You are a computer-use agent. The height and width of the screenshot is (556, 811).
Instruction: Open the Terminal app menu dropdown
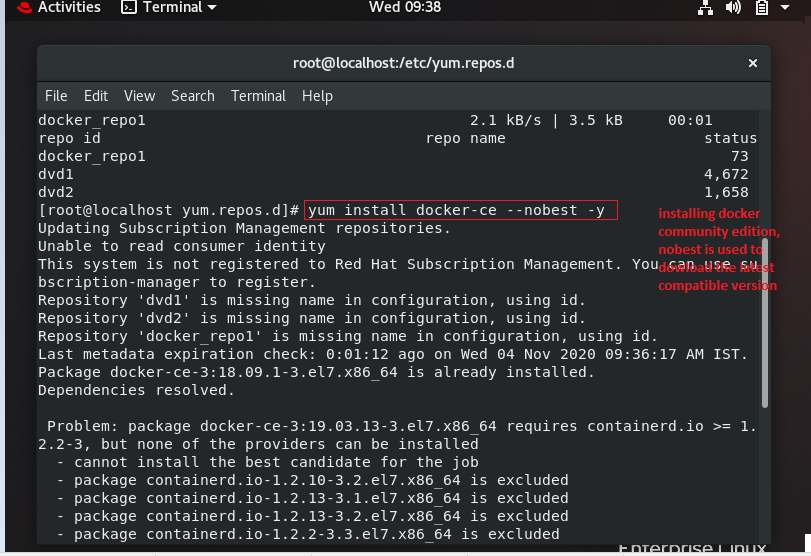(169, 7)
